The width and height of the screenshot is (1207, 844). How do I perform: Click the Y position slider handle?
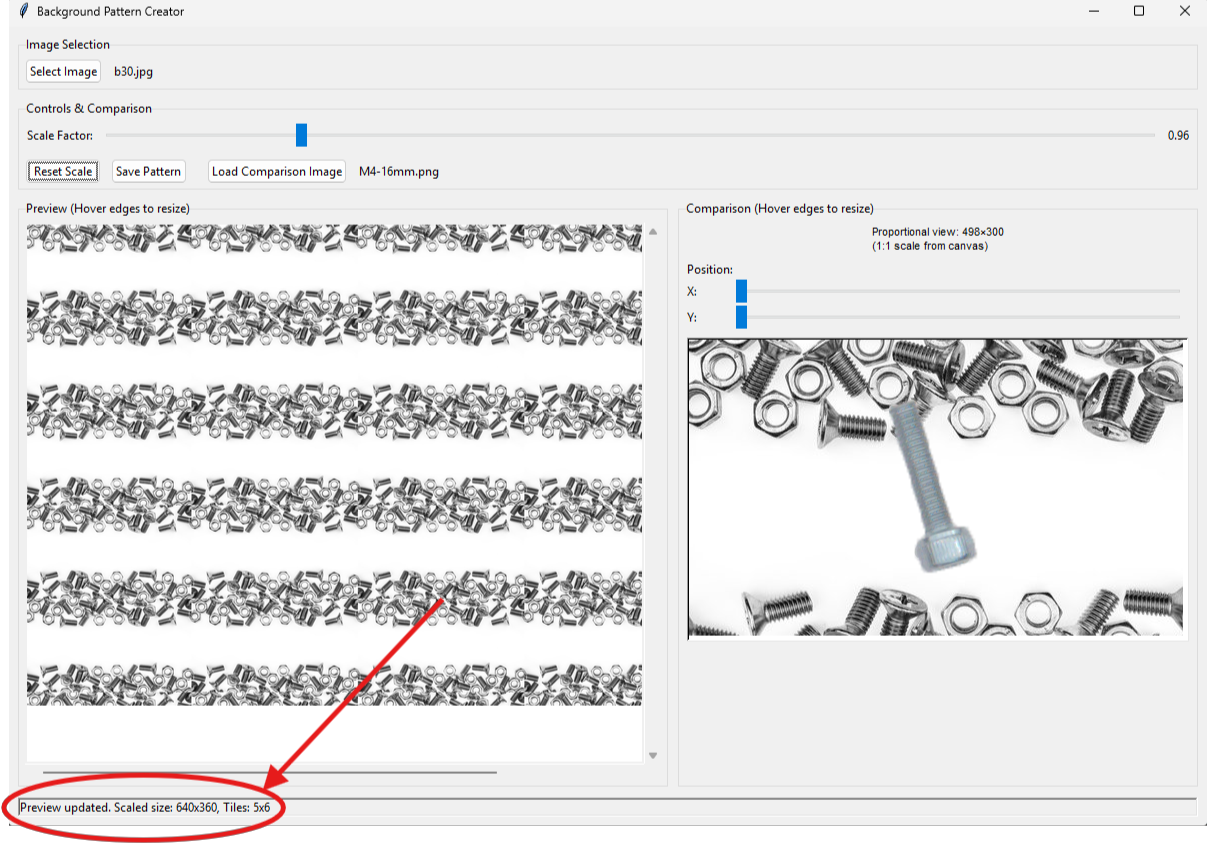point(741,317)
